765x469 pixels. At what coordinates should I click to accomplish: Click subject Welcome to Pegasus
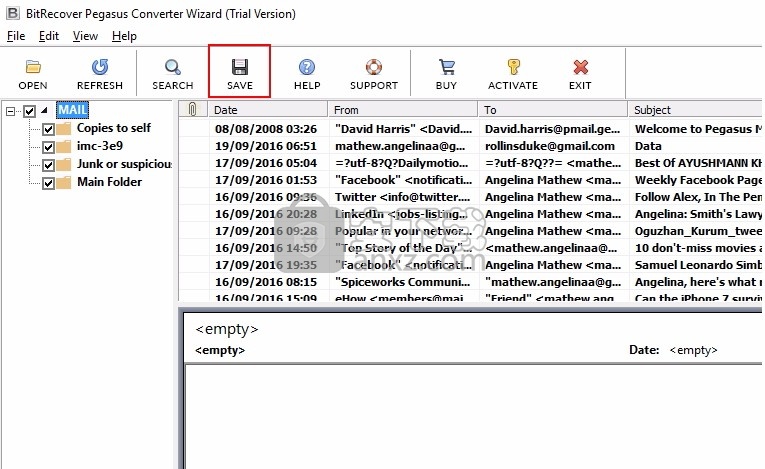698,129
